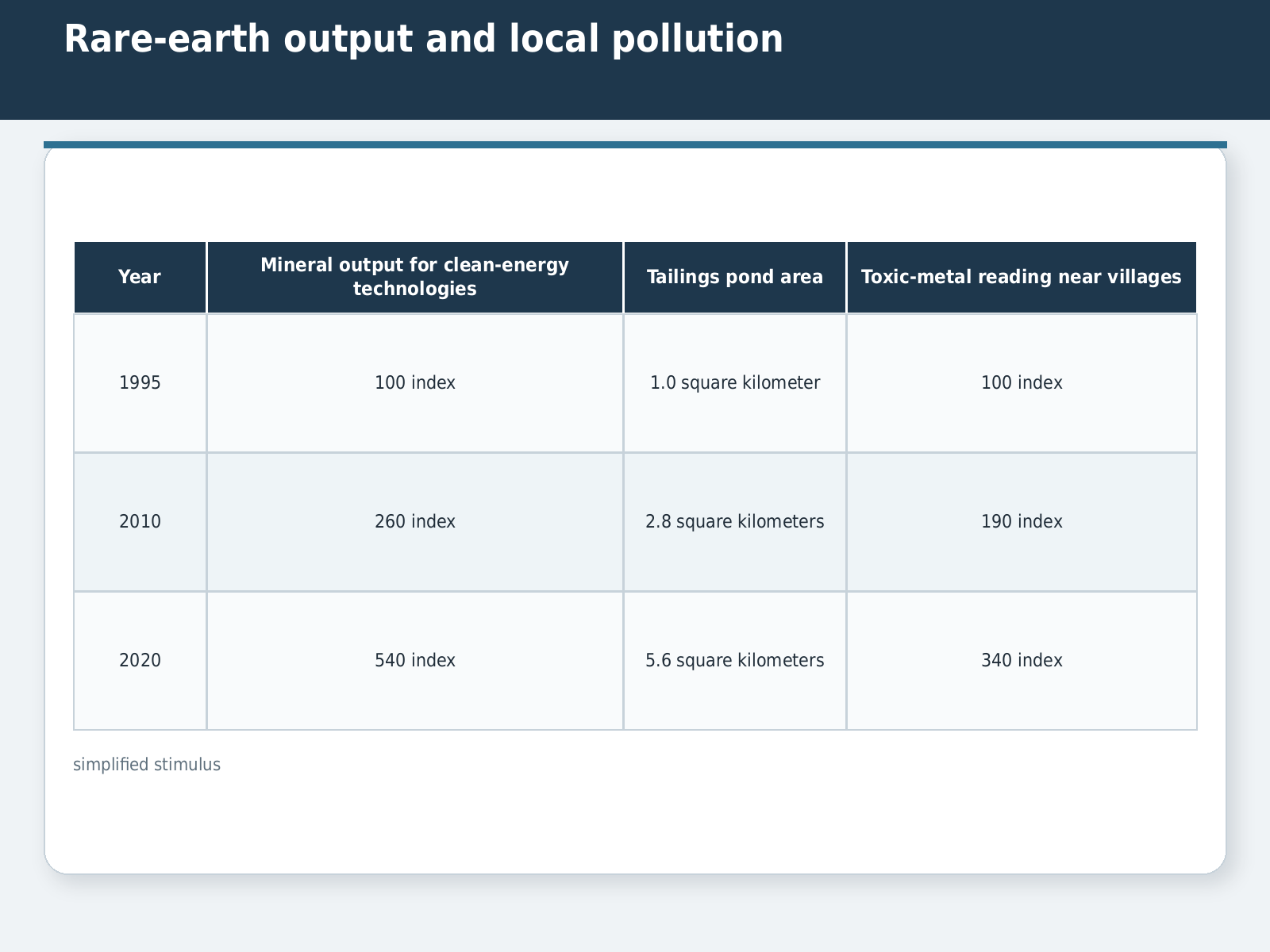
Task: Select the '2.8 square kilometers' cell
Action: (735, 522)
